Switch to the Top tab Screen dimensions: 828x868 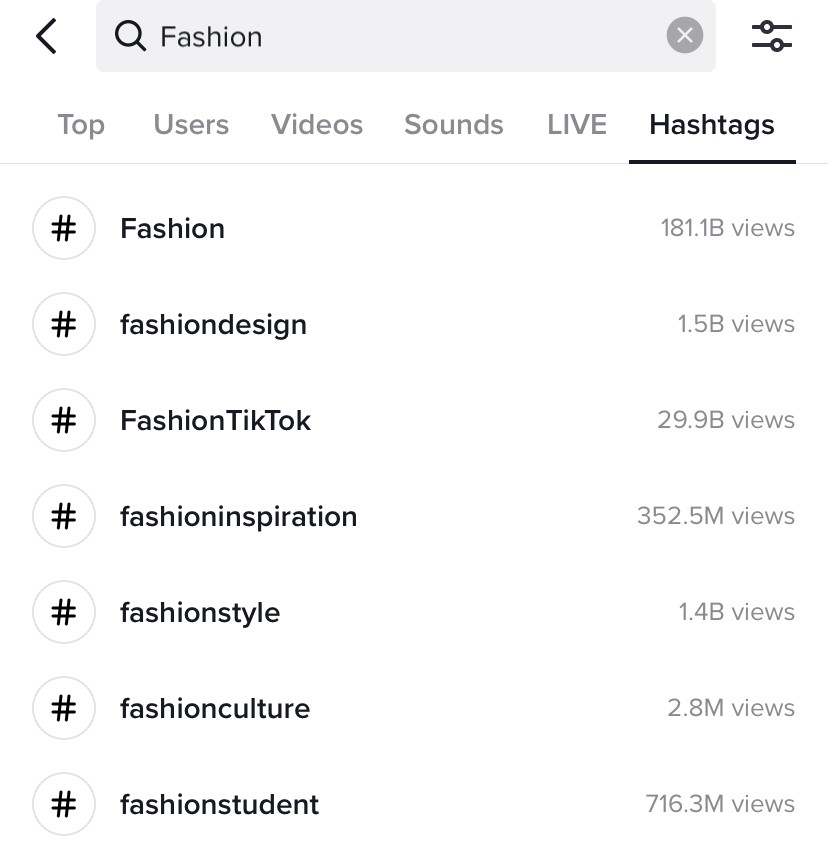pos(80,124)
